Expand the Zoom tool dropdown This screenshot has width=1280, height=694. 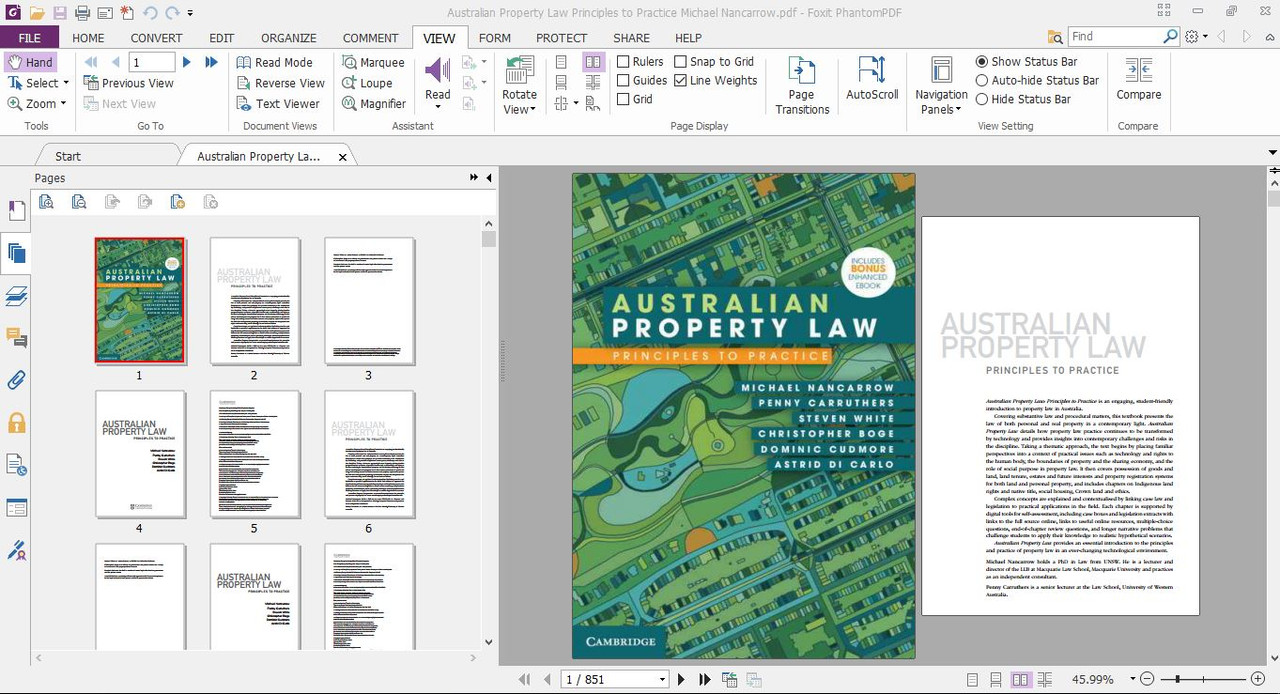(63, 103)
